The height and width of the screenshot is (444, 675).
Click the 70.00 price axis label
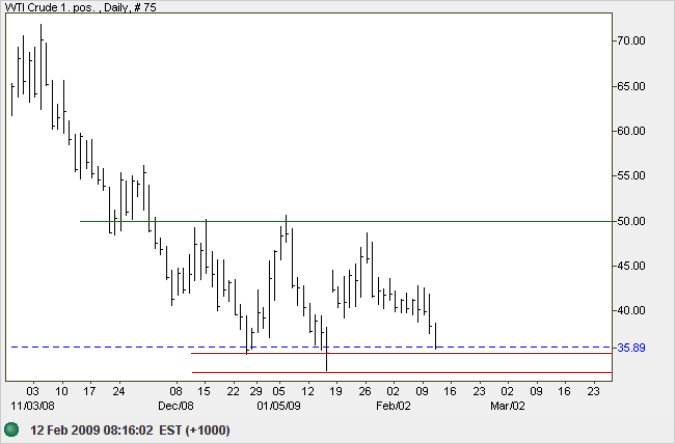coord(631,41)
